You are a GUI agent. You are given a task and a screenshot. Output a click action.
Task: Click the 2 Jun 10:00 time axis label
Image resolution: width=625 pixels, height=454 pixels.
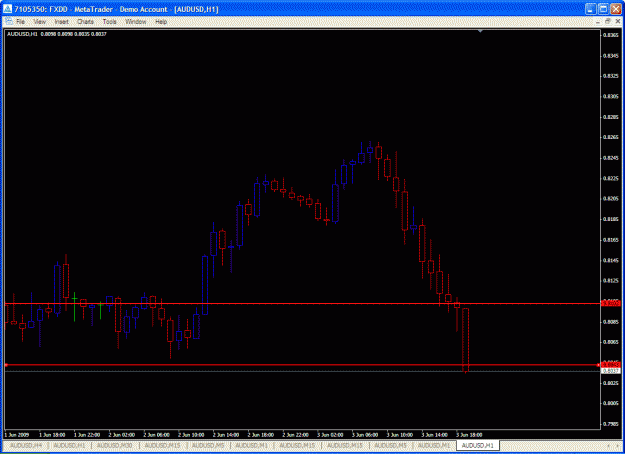pyautogui.click(x=191, y=435)
